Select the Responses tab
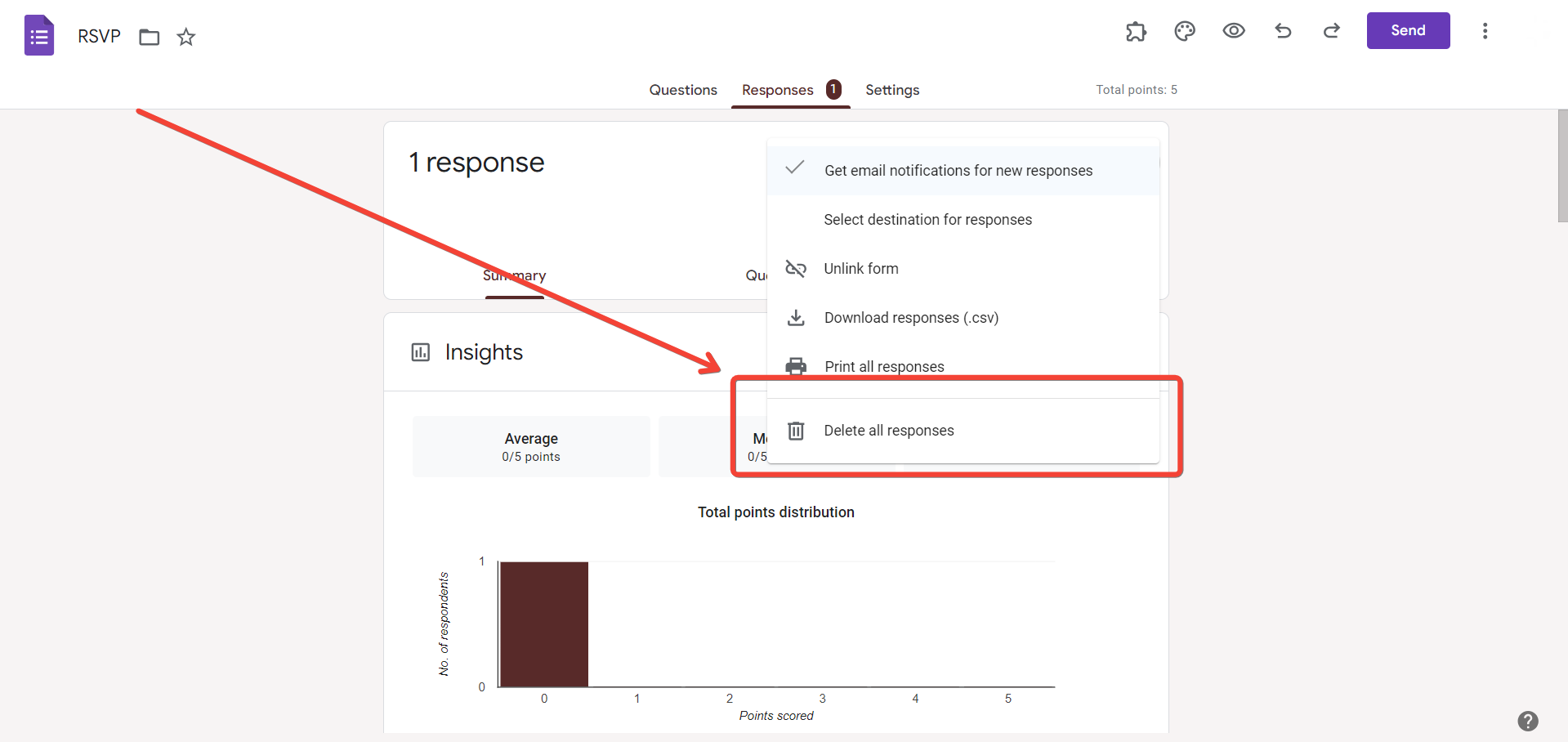Image resolution: width=1568 pixels, height=742 pixels. (x=790, y=90)
